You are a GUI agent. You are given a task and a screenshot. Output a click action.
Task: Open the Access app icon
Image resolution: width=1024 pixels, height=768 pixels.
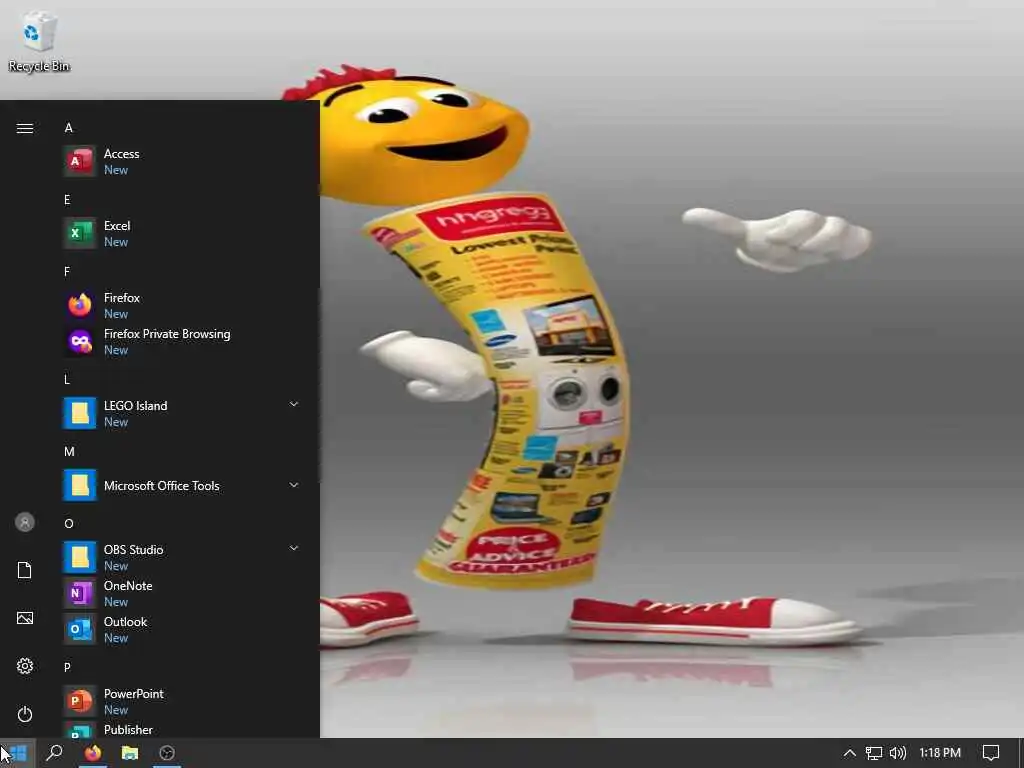coord(79,161)
